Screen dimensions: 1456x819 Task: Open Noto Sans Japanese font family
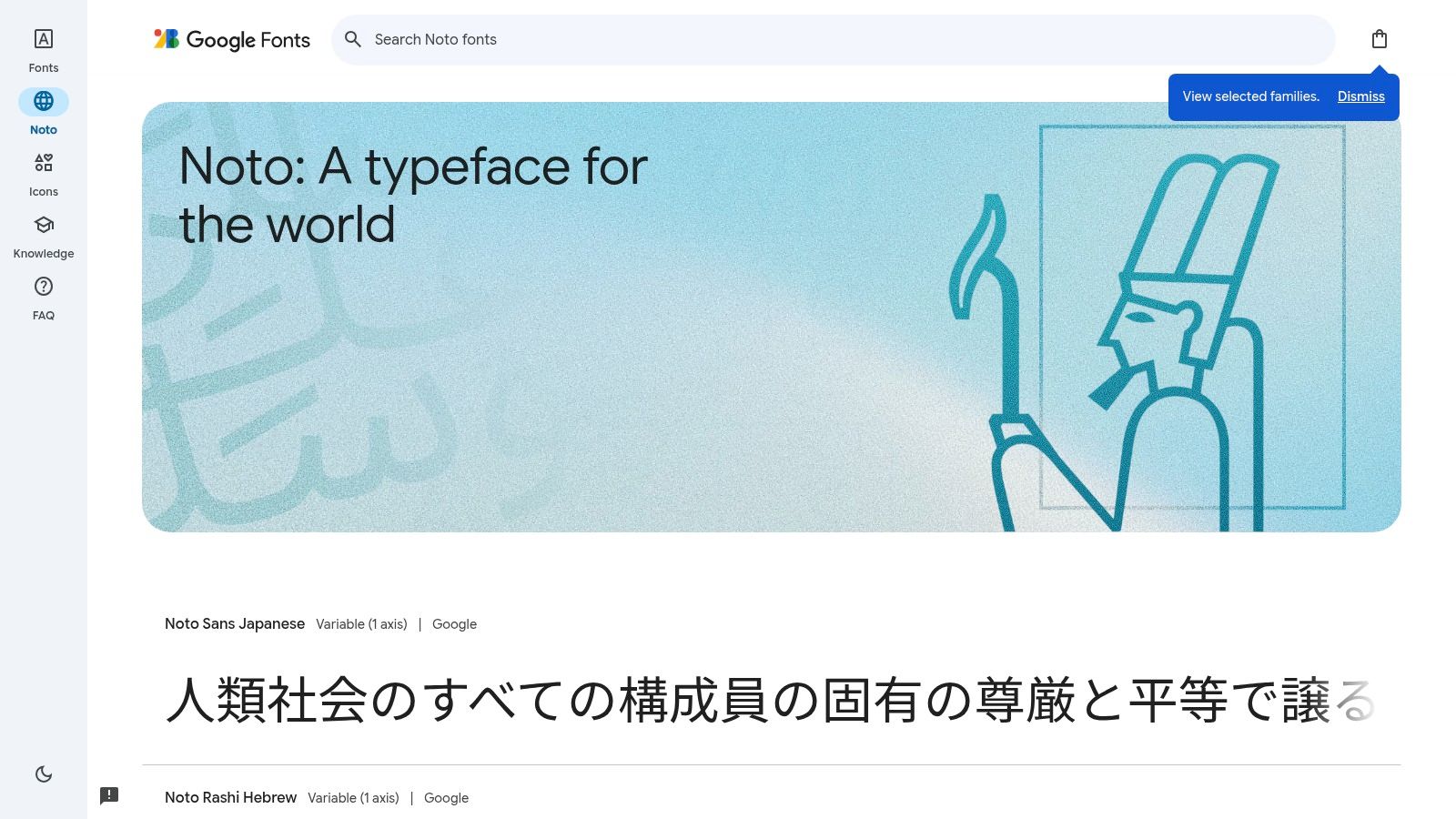(235, 623)
